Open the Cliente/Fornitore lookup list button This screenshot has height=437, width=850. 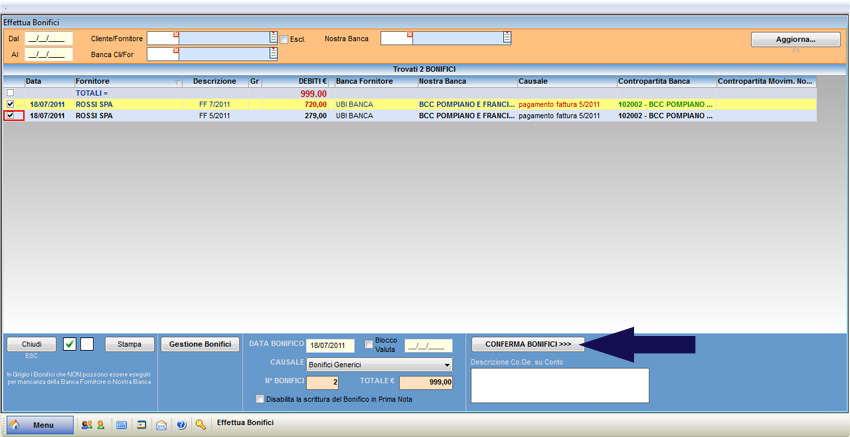273,38
